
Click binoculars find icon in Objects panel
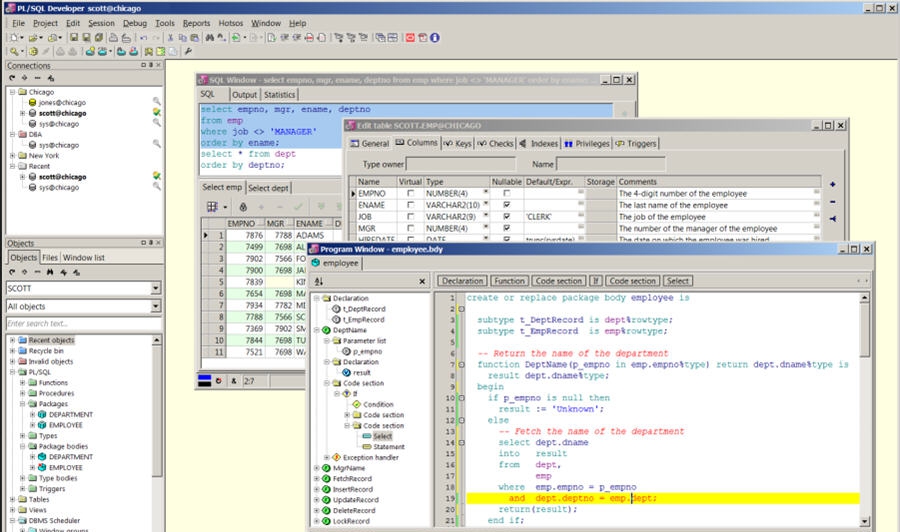click(x=50, y=271)
